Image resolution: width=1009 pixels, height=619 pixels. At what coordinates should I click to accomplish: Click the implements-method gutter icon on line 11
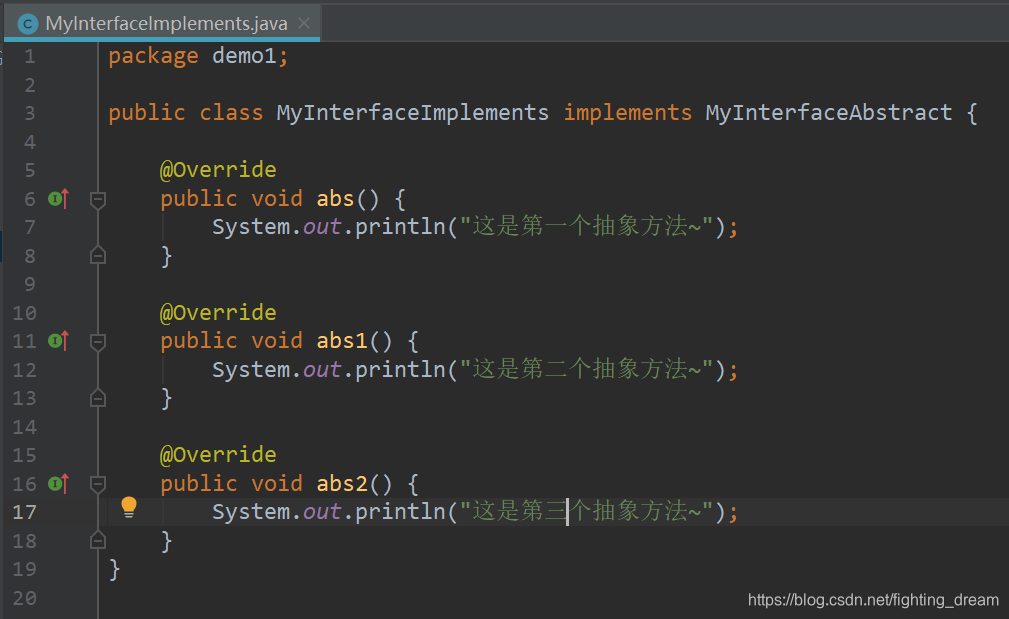[59, 341]
